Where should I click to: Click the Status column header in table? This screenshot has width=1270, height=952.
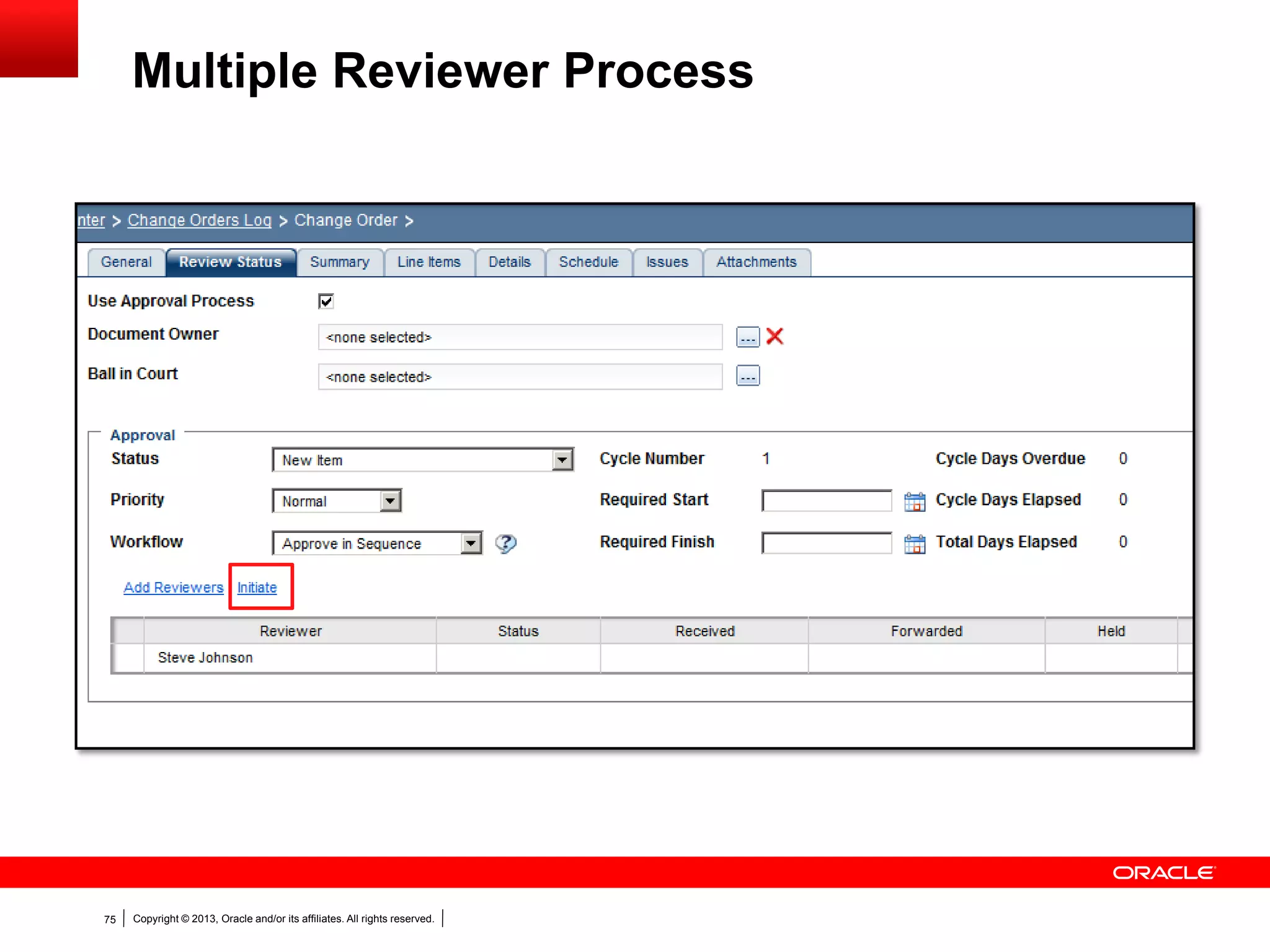click(518, 631)
